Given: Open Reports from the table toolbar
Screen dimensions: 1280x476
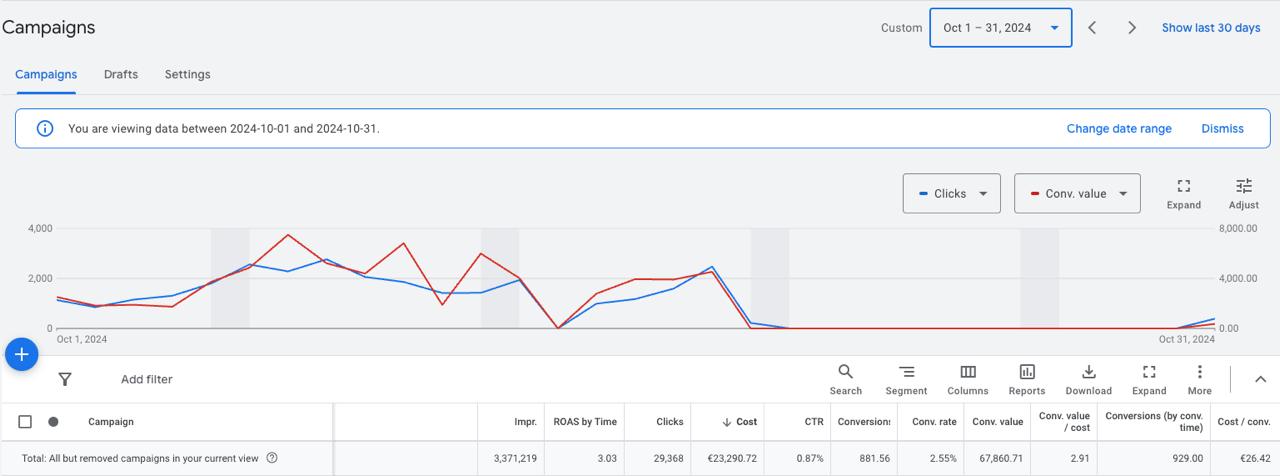Looking at the screenshot, I should (1026, 379).
